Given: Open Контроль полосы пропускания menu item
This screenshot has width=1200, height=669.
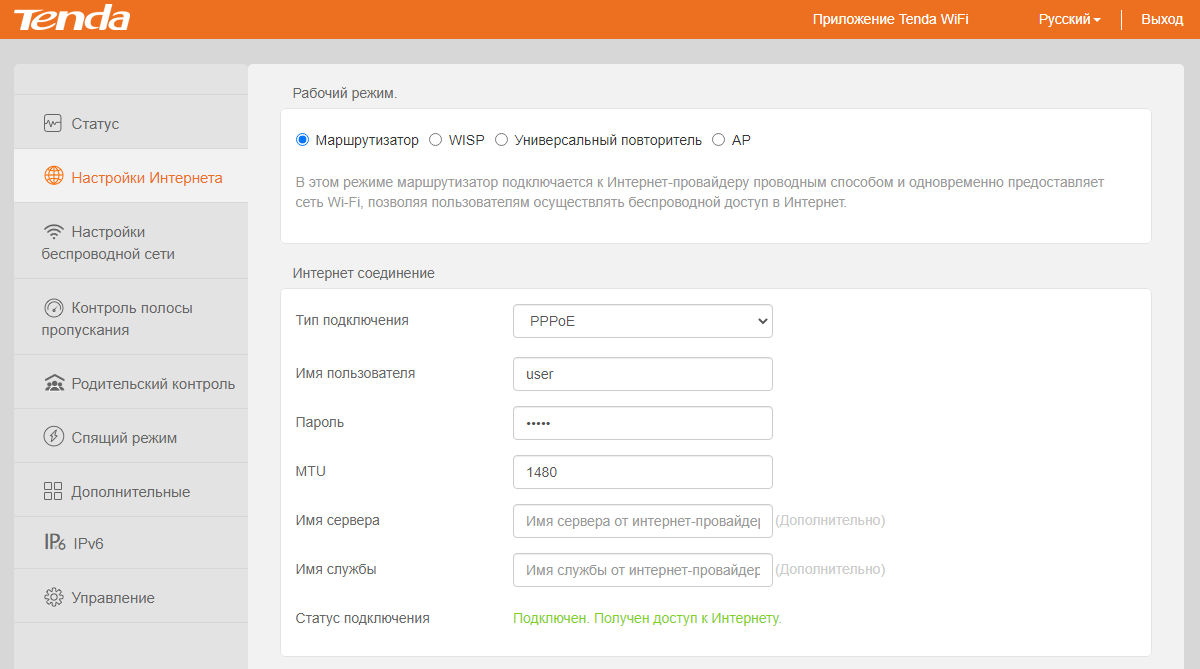Looking at the screenshot, I should pyautogui.click(x=131, y=318).
